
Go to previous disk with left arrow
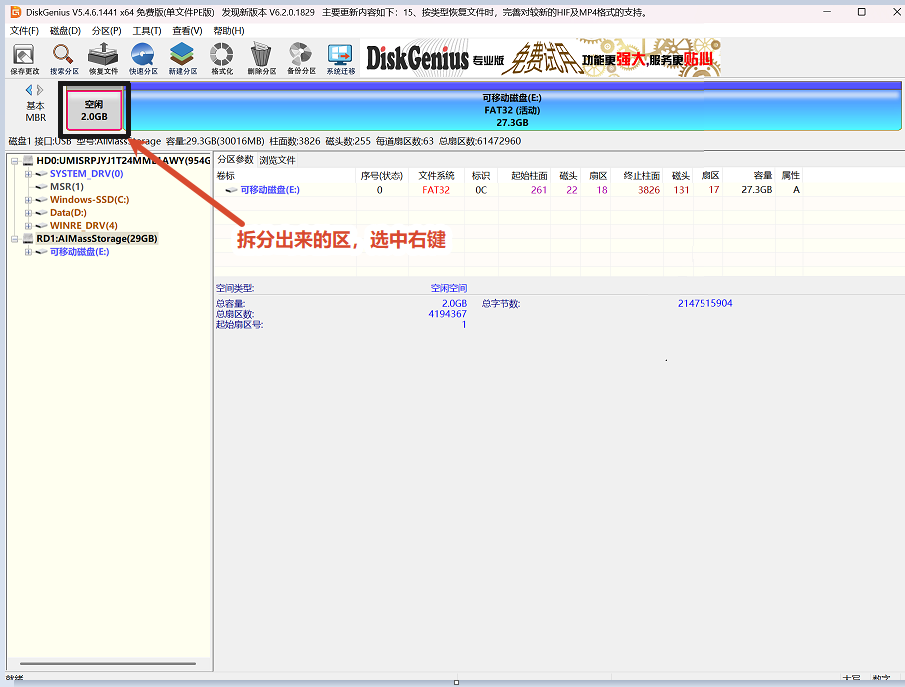28,90
